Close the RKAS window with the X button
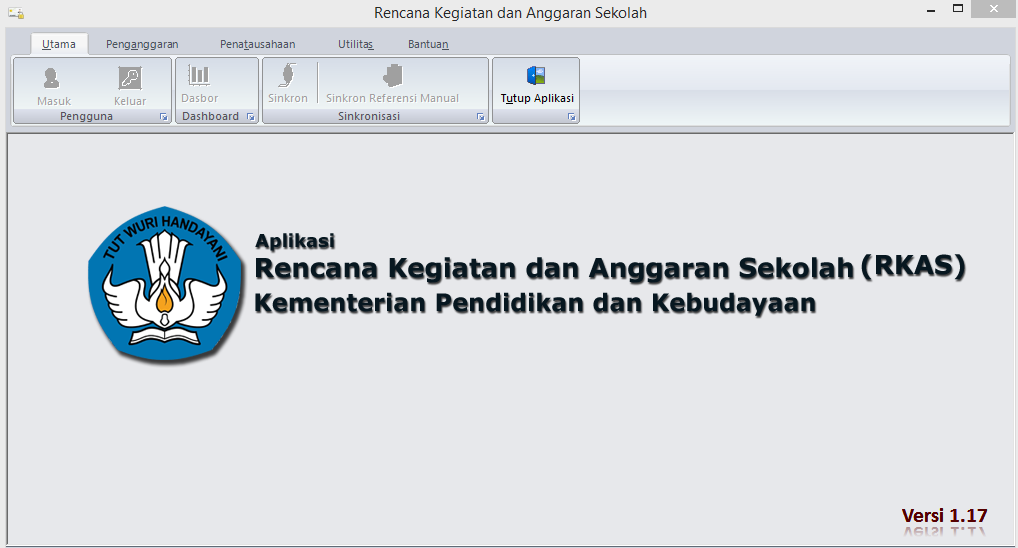Viewport: 1018px width, 548px height. [x=993, y=9]
